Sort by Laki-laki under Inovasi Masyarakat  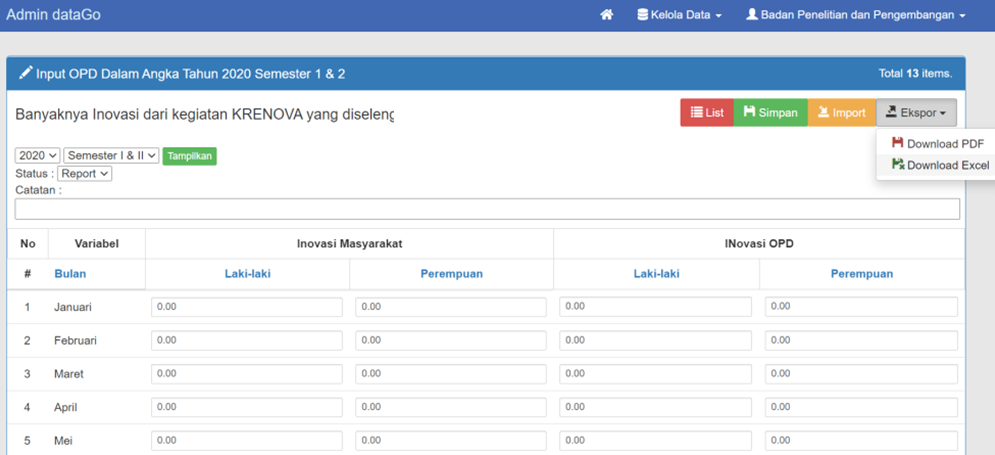point(247,273)
